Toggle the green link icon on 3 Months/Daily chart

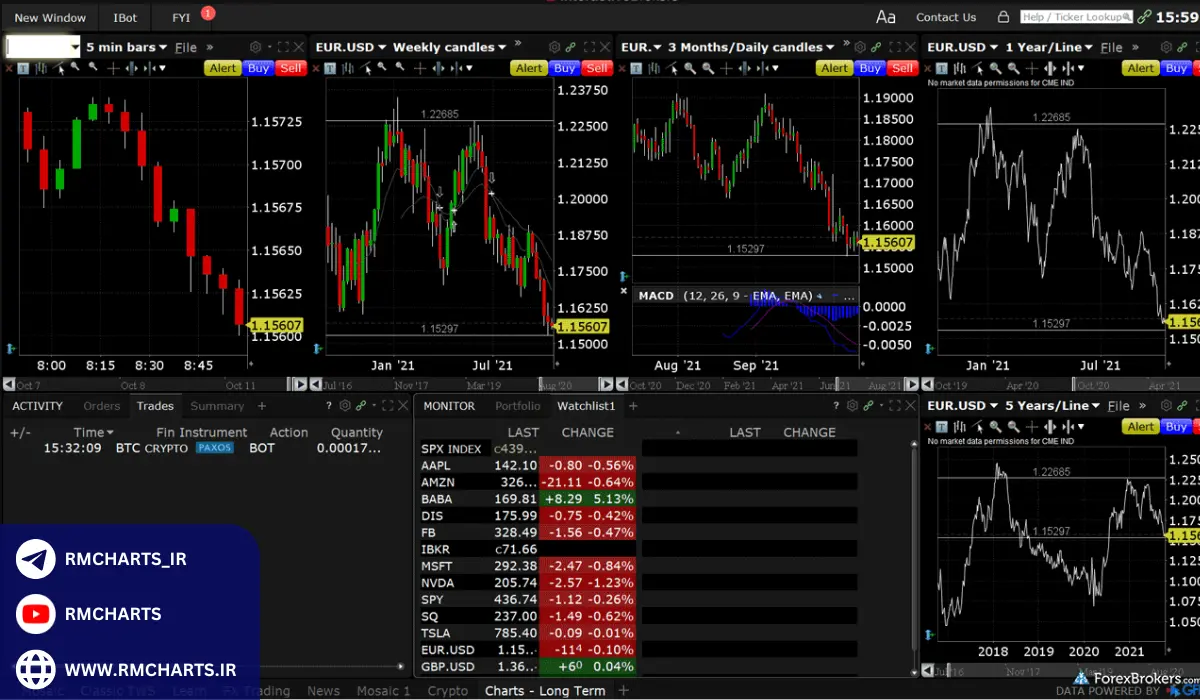pos(876,47)
